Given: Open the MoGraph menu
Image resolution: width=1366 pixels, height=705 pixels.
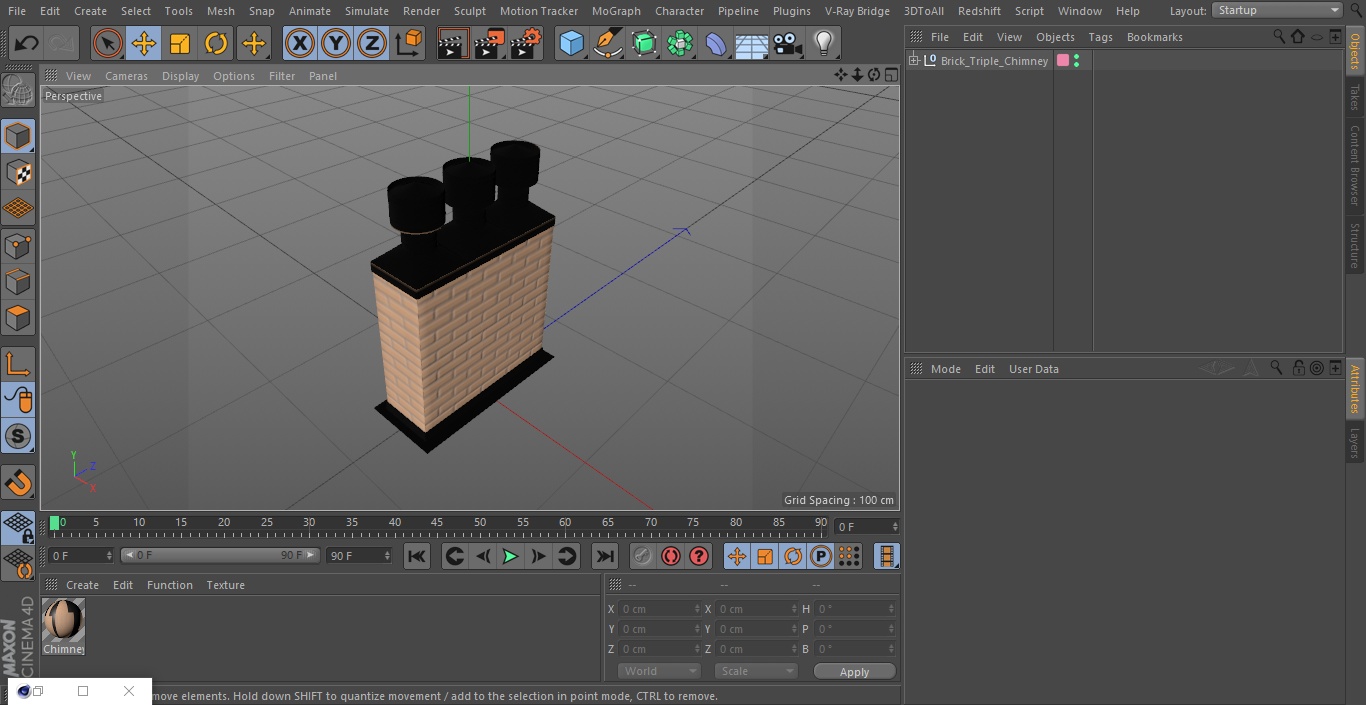Looking at the screenshot, I should click(616, 11).
